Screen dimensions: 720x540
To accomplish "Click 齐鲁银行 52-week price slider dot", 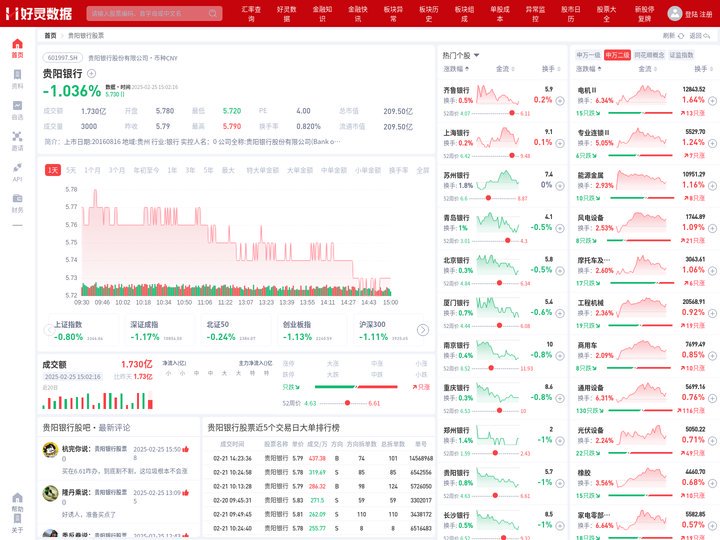I will [x=512, y=113].
